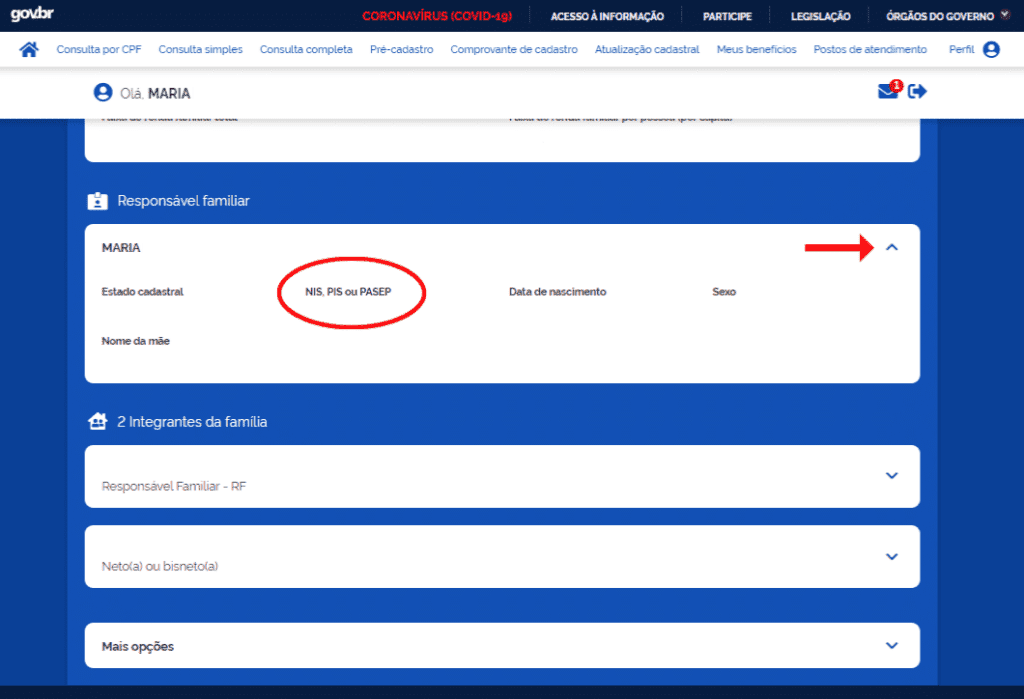
Task: Open Consulta por CPF menu item
Action: point(99,49)
